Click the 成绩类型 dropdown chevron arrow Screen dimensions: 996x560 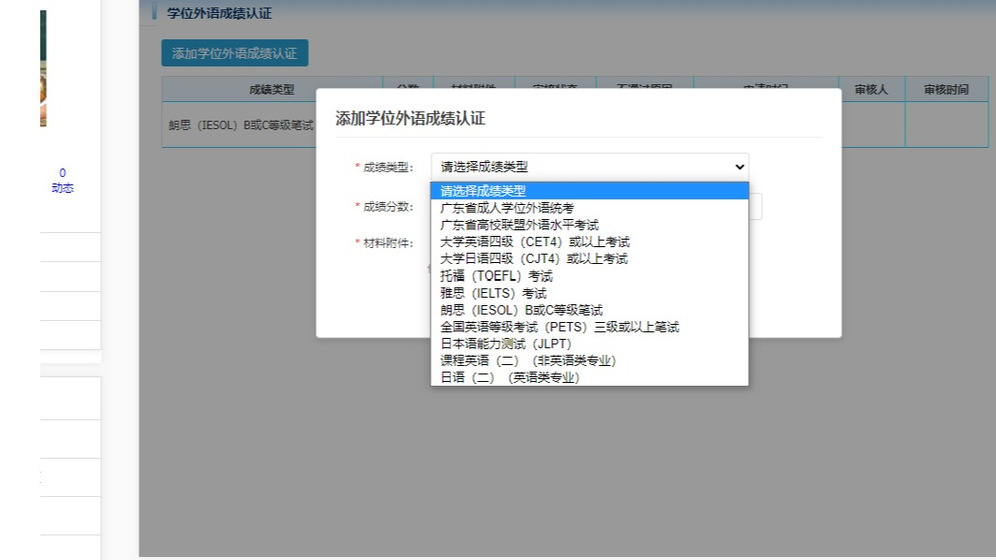click(x=739, y=167)
